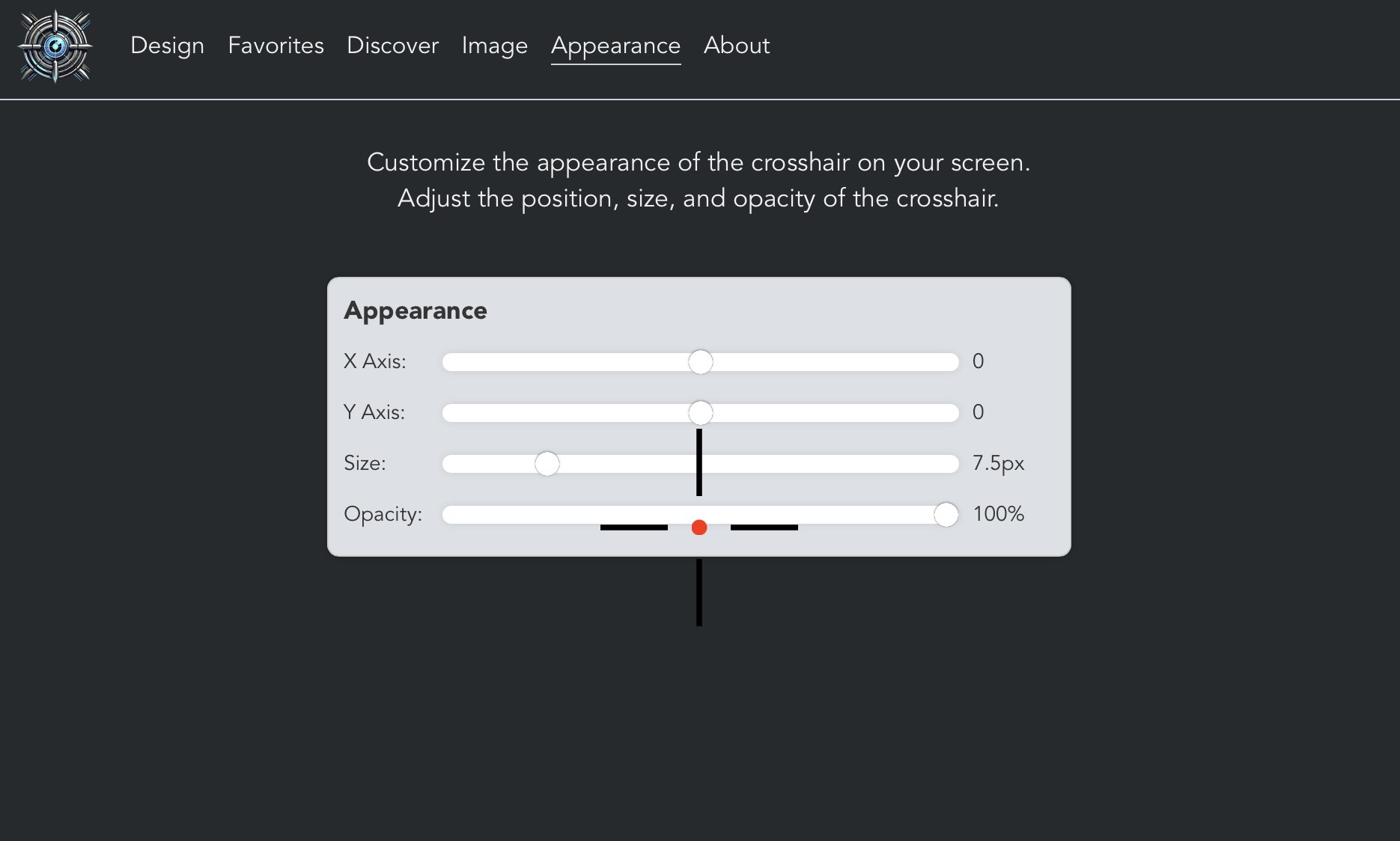Image resolution: width=1400 pixels, height=841 pixels.
Task: Open the Design tab
Action: point(167,46)
